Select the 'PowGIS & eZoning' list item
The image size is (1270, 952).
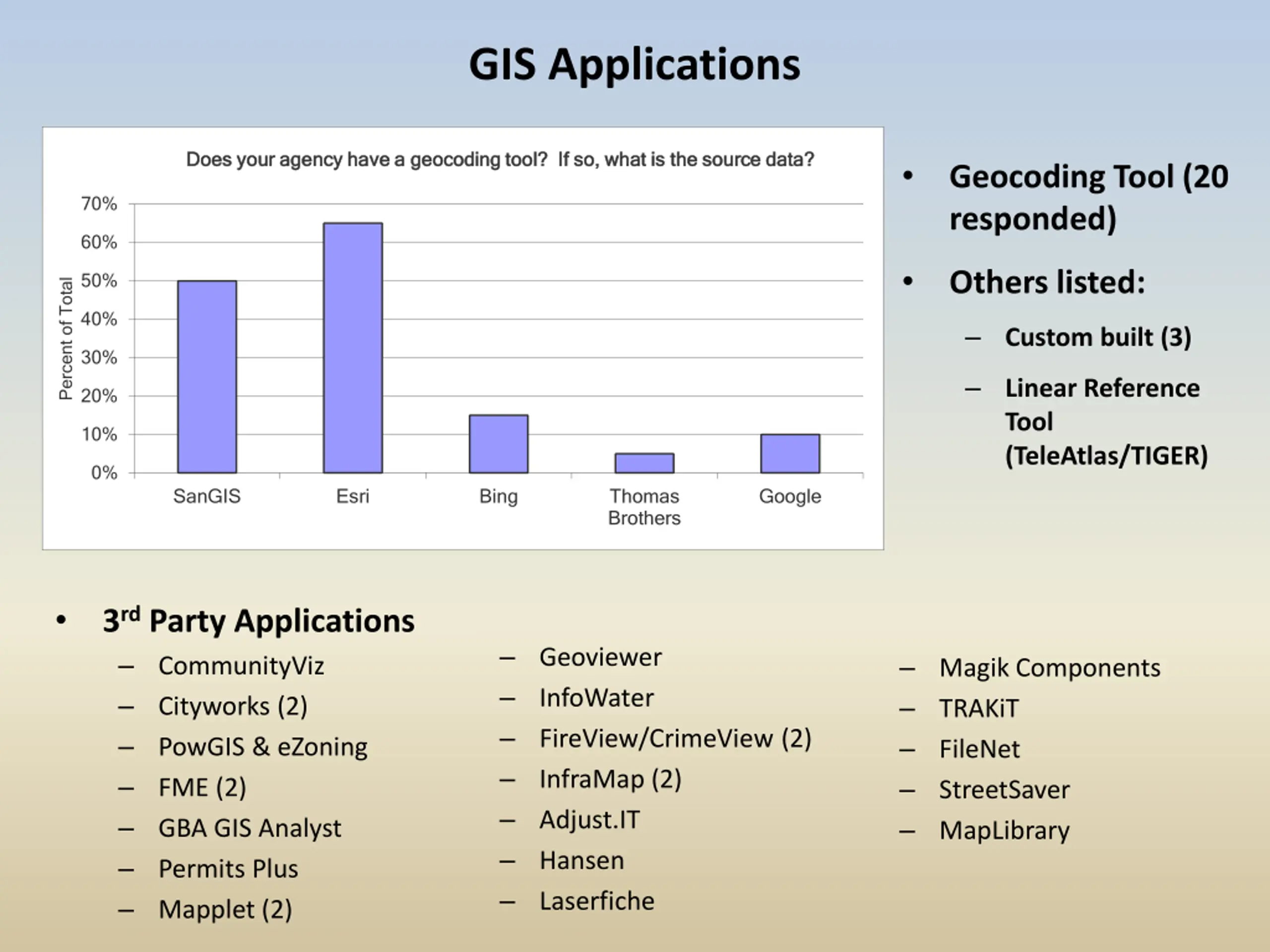(x=263, y=747)
